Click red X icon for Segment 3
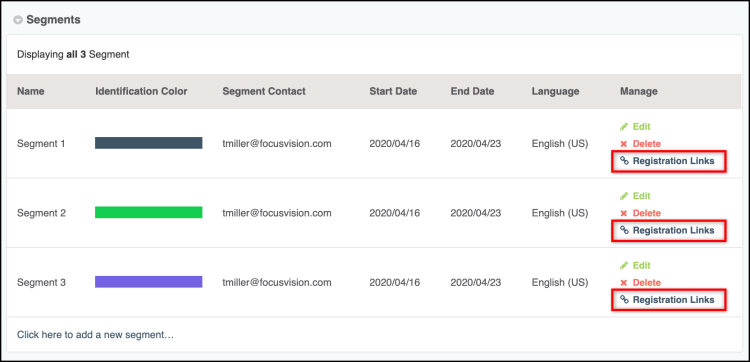The image size is (750, 362). point(624,283)
